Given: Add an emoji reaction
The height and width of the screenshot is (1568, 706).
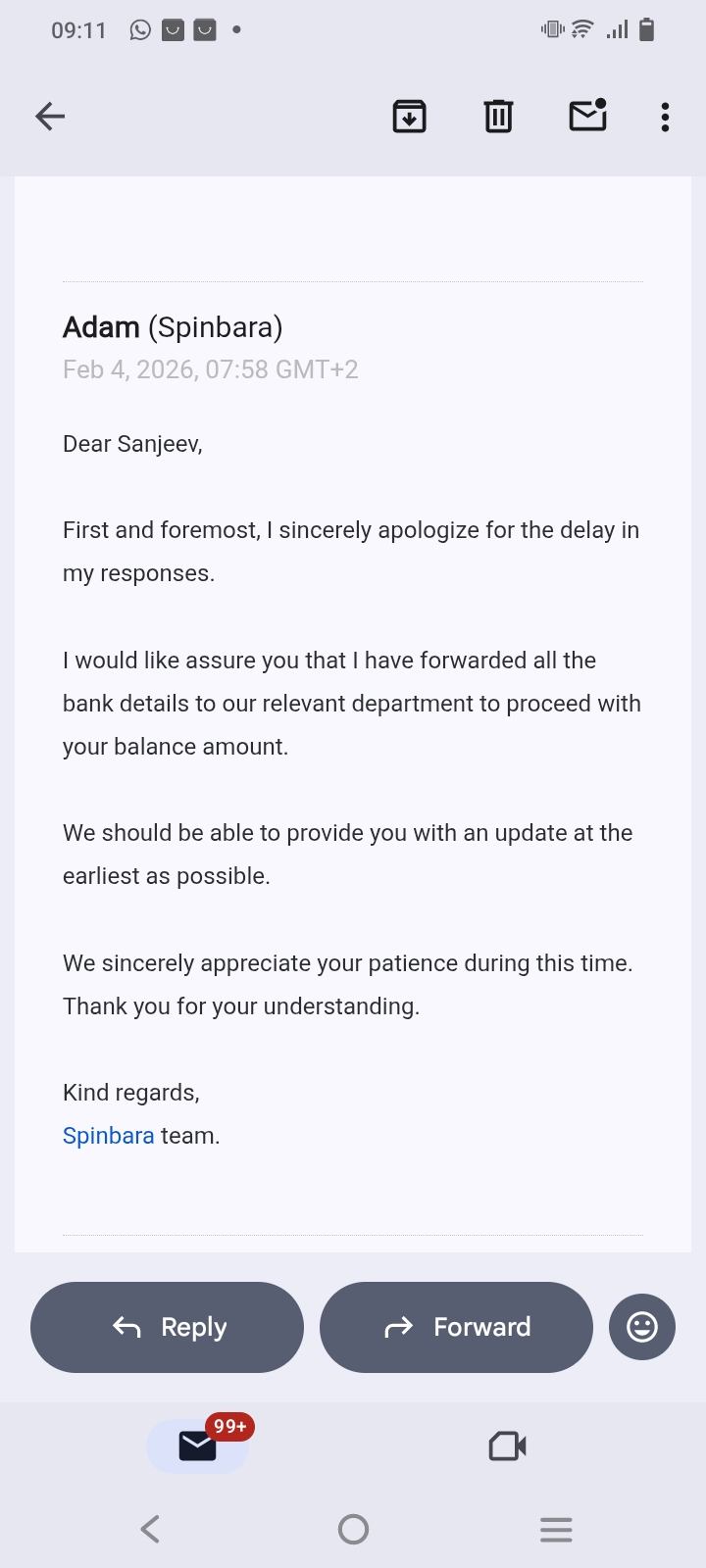Looking at the screenshot, I should tap(642, 1327).
